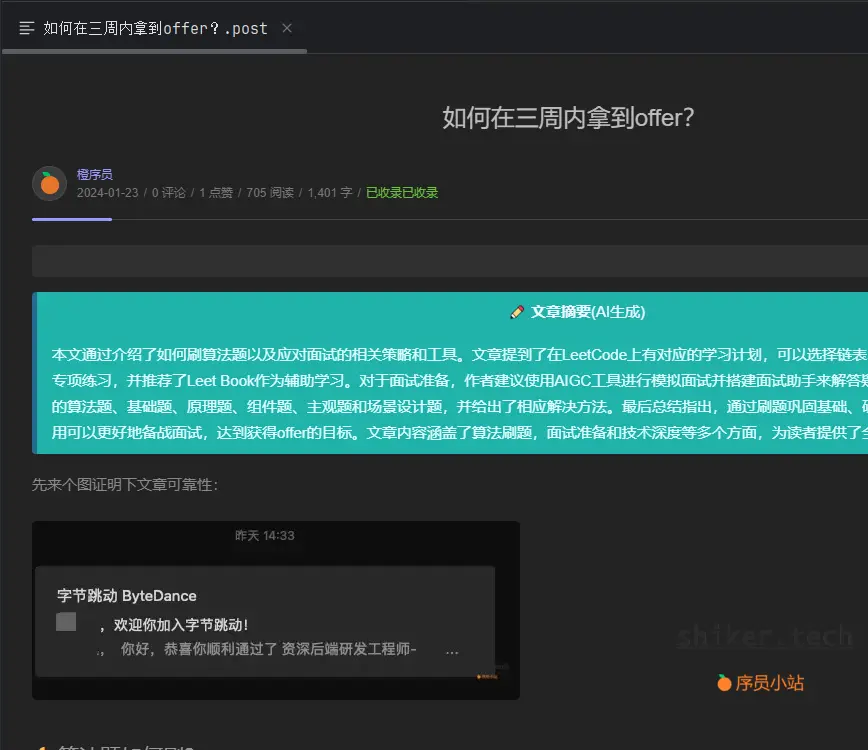Open the 橙序员 author profile link
The image size is (868, 750).
95,174
